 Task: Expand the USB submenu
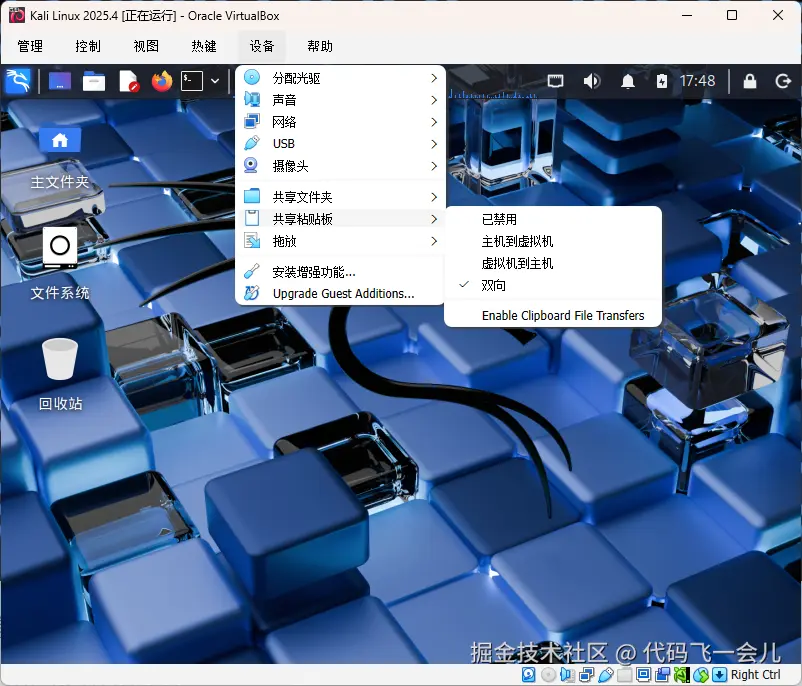[340, 144]
